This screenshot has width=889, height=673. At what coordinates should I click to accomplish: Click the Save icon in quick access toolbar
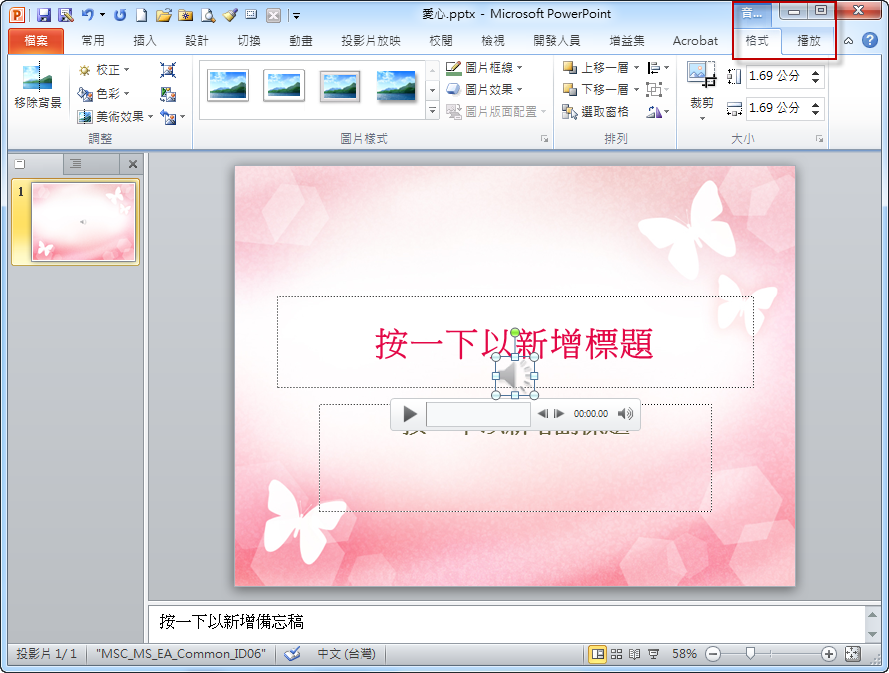coord(44,15)
